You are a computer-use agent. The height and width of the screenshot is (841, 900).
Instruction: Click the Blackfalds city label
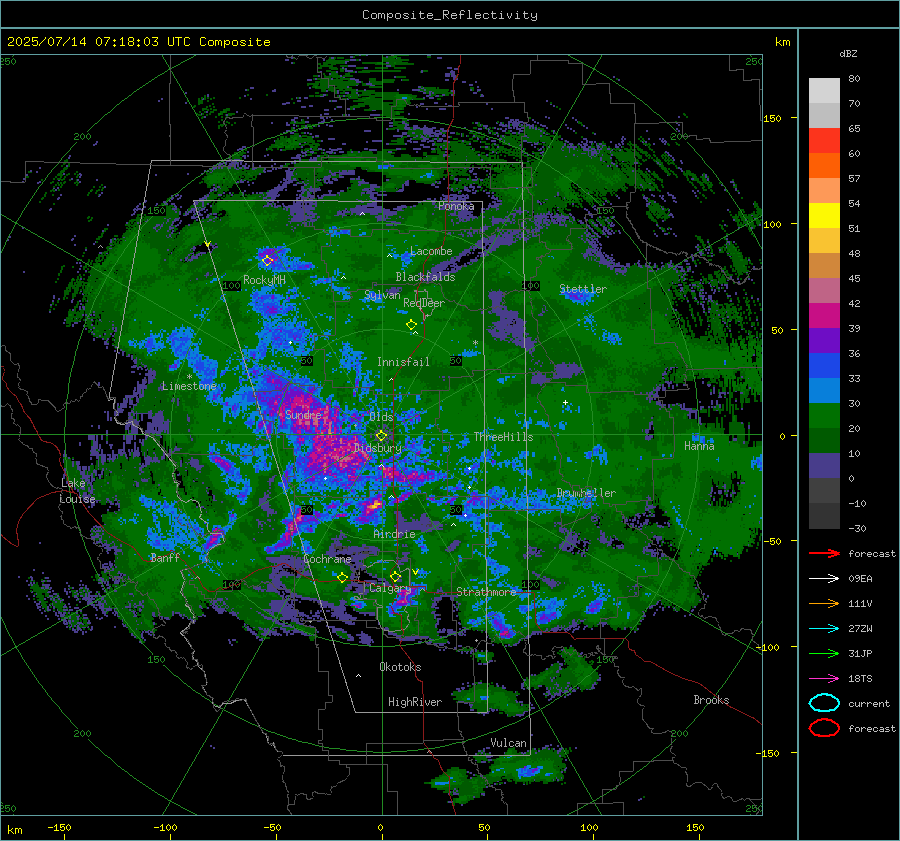(425, 277)
